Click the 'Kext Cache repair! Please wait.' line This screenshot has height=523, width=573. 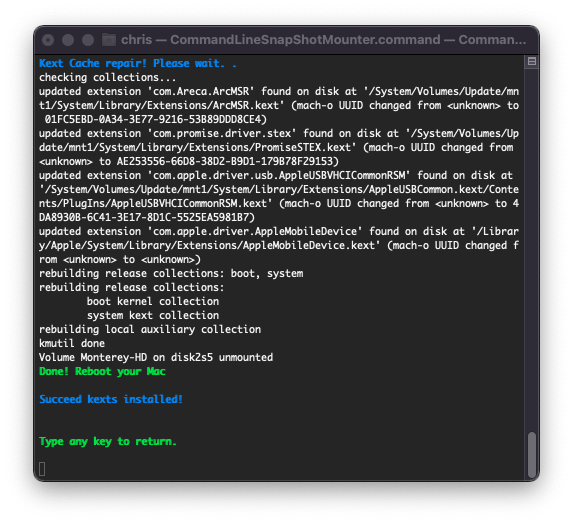pyautogui.click(x=138, y=63)
